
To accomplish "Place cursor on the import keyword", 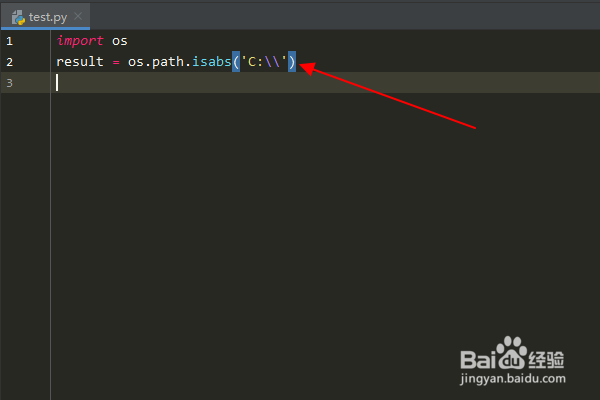I will pyautogui.click(x=80, y=41).
